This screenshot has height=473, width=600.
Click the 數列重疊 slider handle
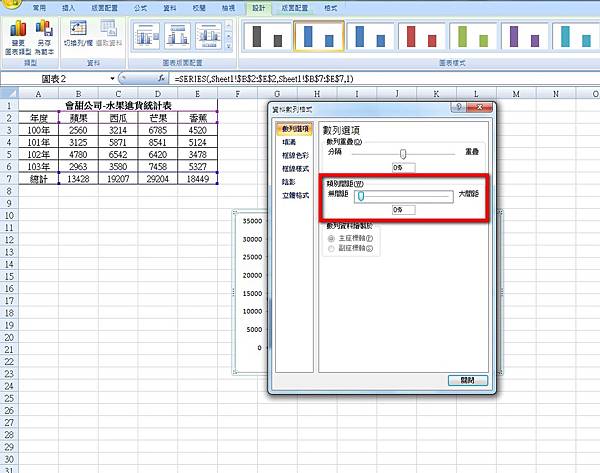click(403, 154)
